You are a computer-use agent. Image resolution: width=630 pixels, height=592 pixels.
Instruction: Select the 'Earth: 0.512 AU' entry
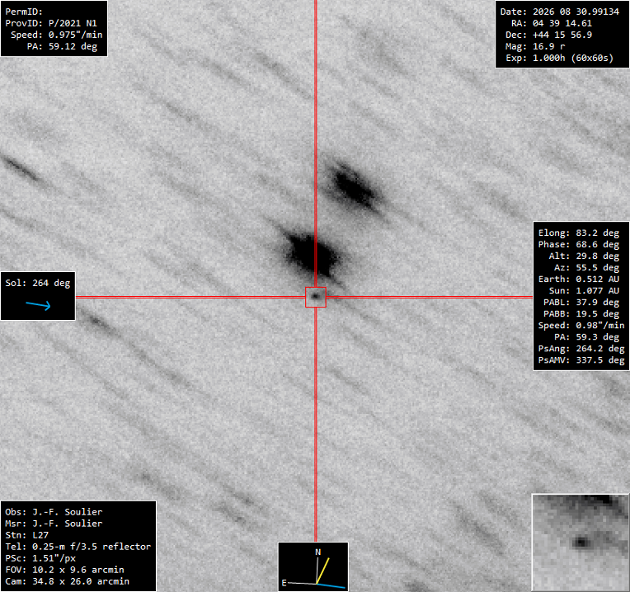pos(579,279)
